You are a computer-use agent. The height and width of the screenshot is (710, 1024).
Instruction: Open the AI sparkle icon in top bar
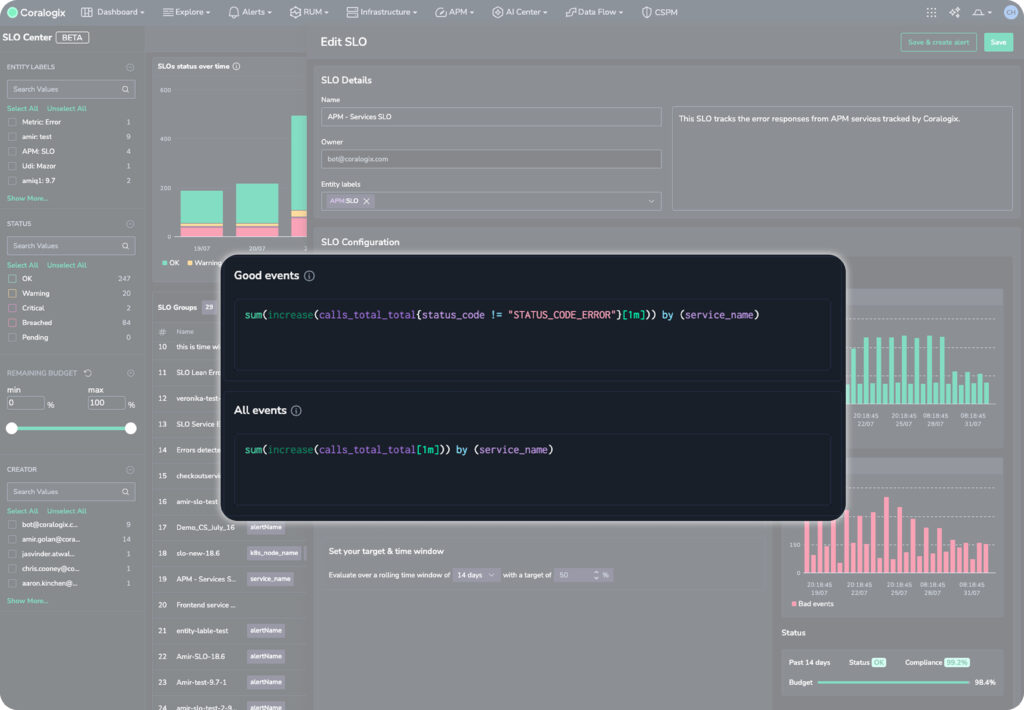955,12
